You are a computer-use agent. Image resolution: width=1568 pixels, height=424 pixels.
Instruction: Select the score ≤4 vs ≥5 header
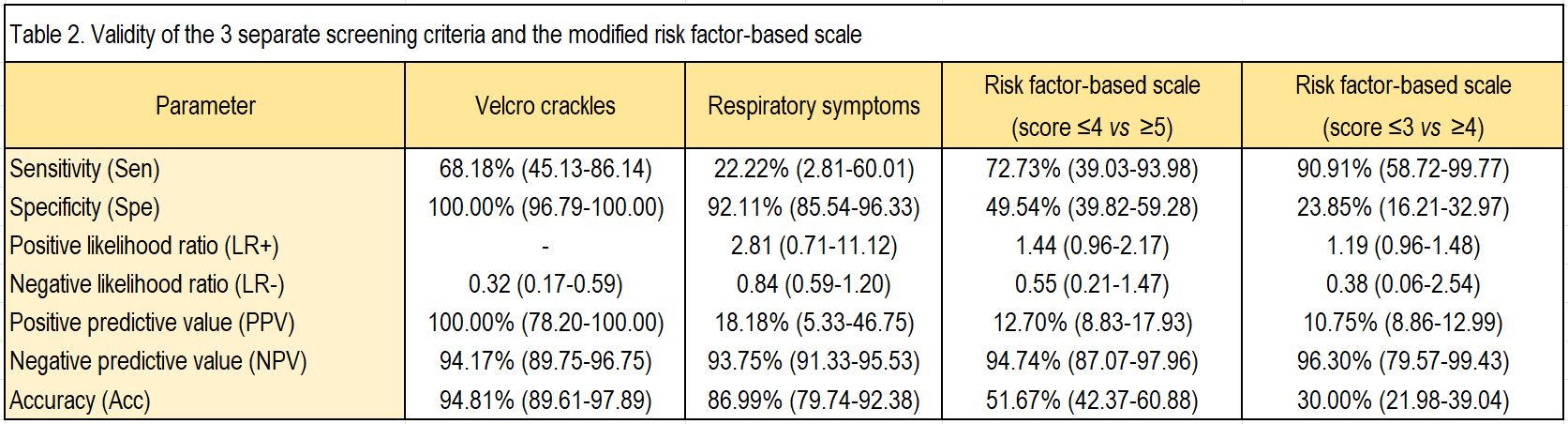(1092, 127)
